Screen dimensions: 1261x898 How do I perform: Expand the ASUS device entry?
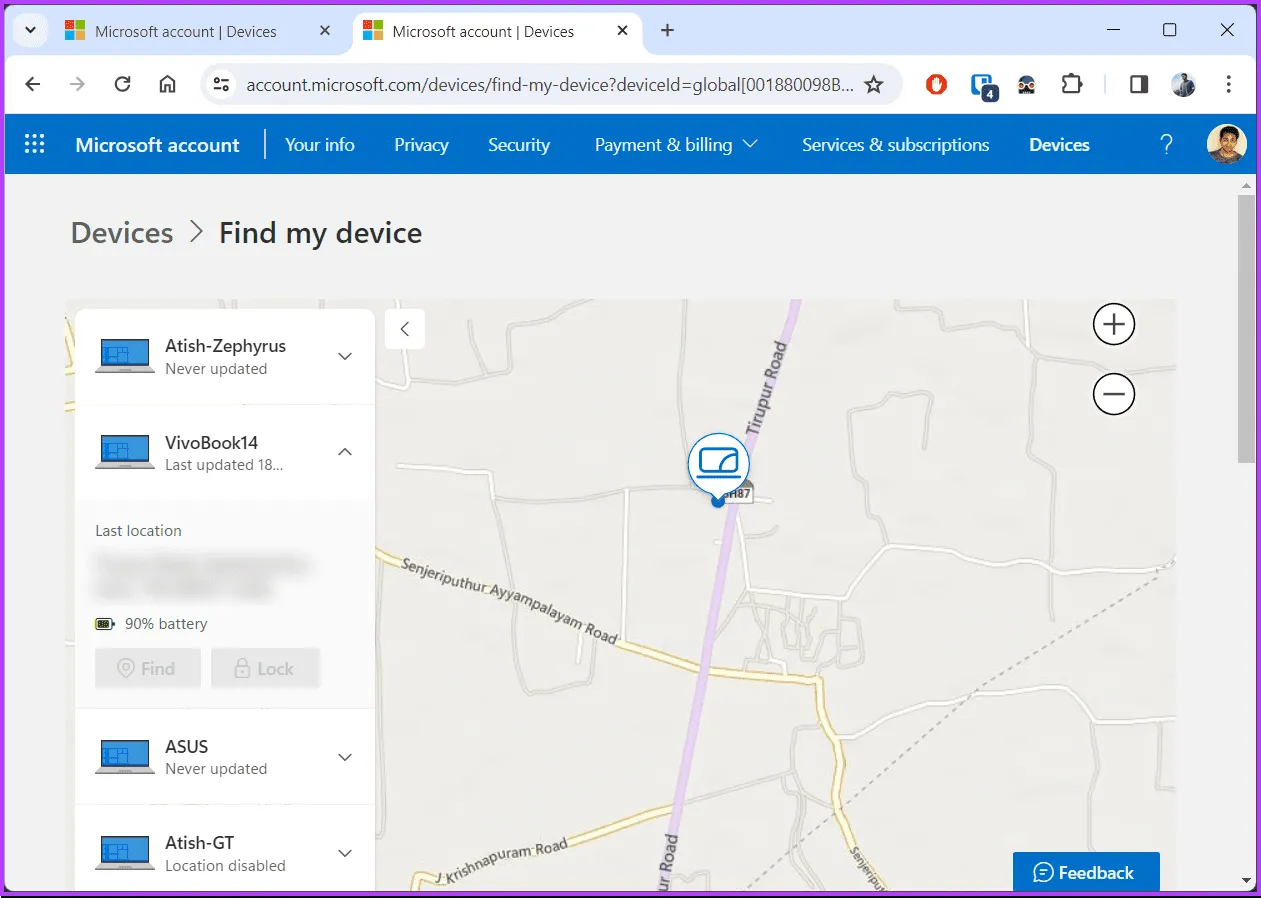[x=344, y=757]
